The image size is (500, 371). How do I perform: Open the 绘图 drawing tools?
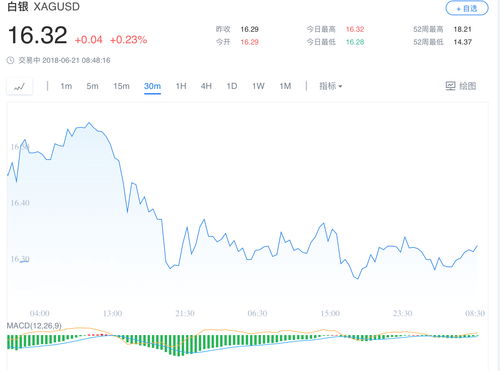pos(468,86)
